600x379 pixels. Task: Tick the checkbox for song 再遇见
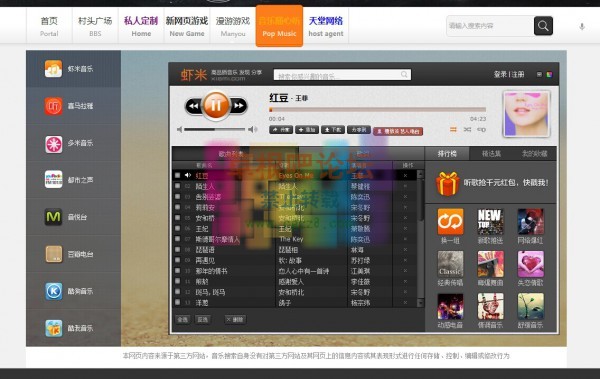coord(178,260)
